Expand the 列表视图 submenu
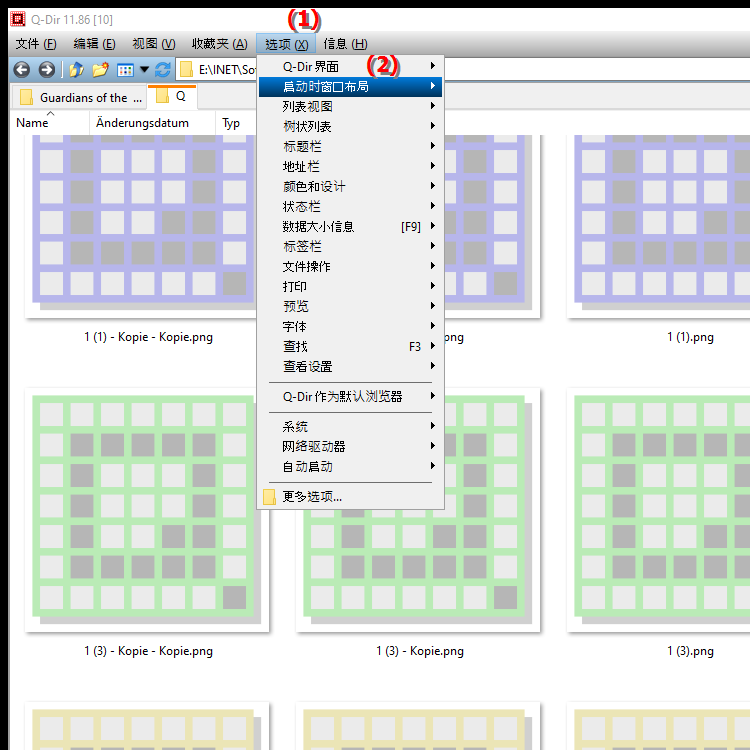Viewport: 750px width, 750px height. coord(350,106)
